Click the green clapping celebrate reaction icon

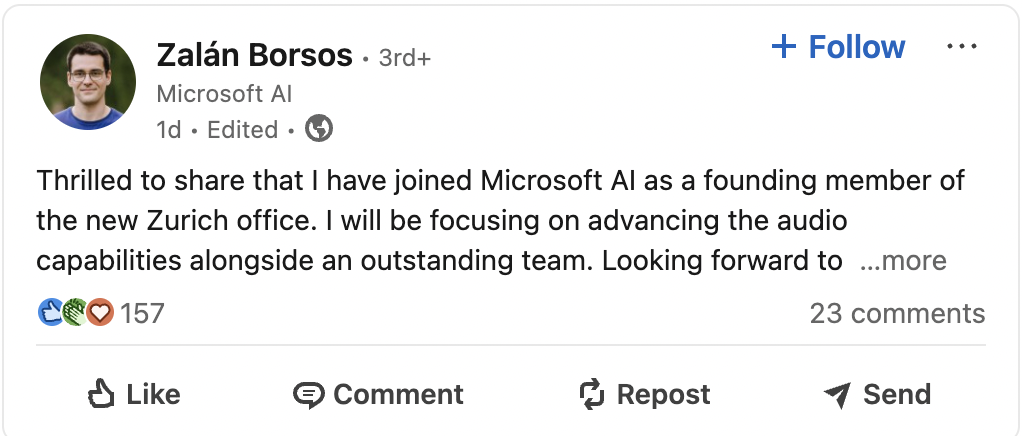75,313
